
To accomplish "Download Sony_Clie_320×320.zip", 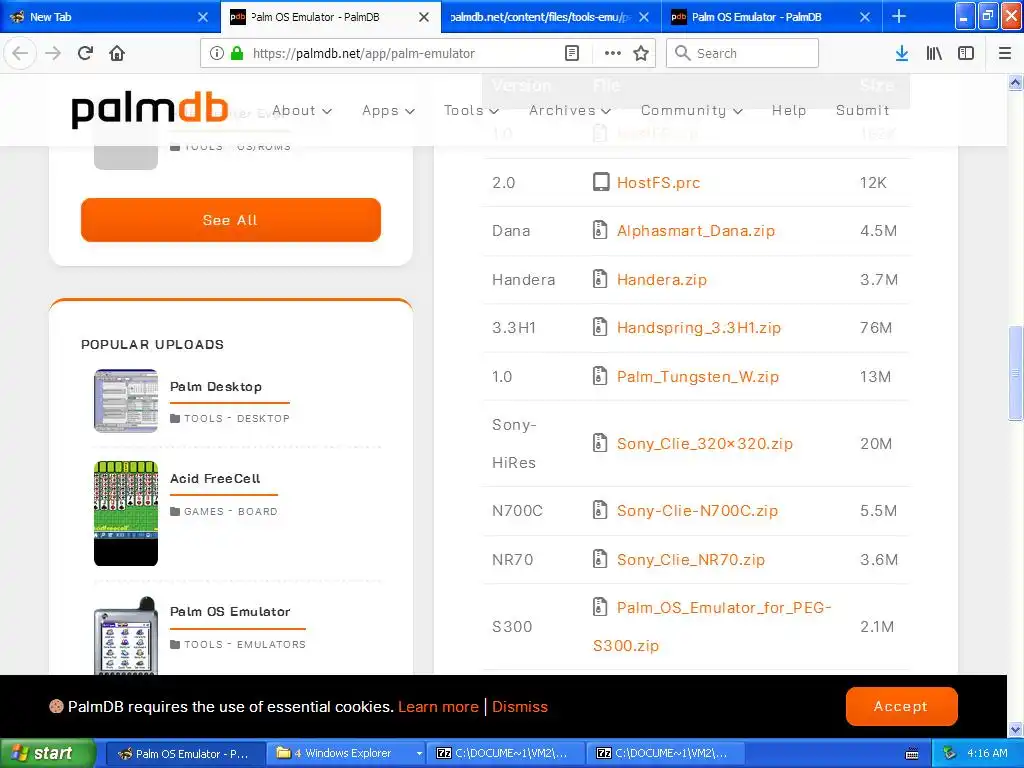I will click(705, 444).
